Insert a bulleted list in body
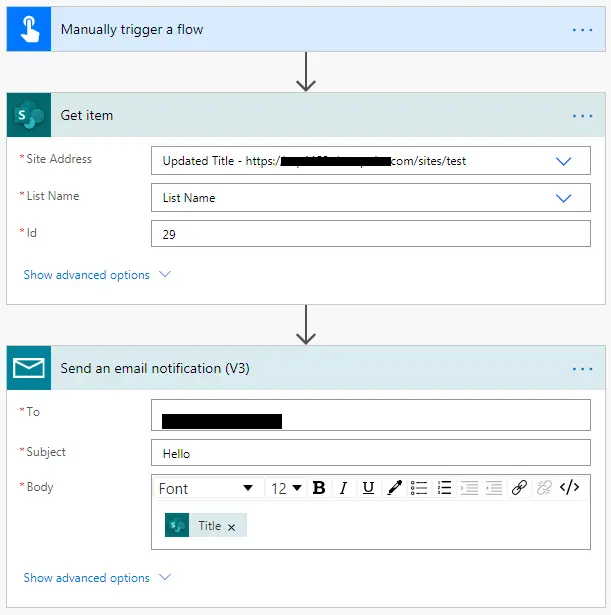Viewport: 611px width, 615px height. point(419,488)
